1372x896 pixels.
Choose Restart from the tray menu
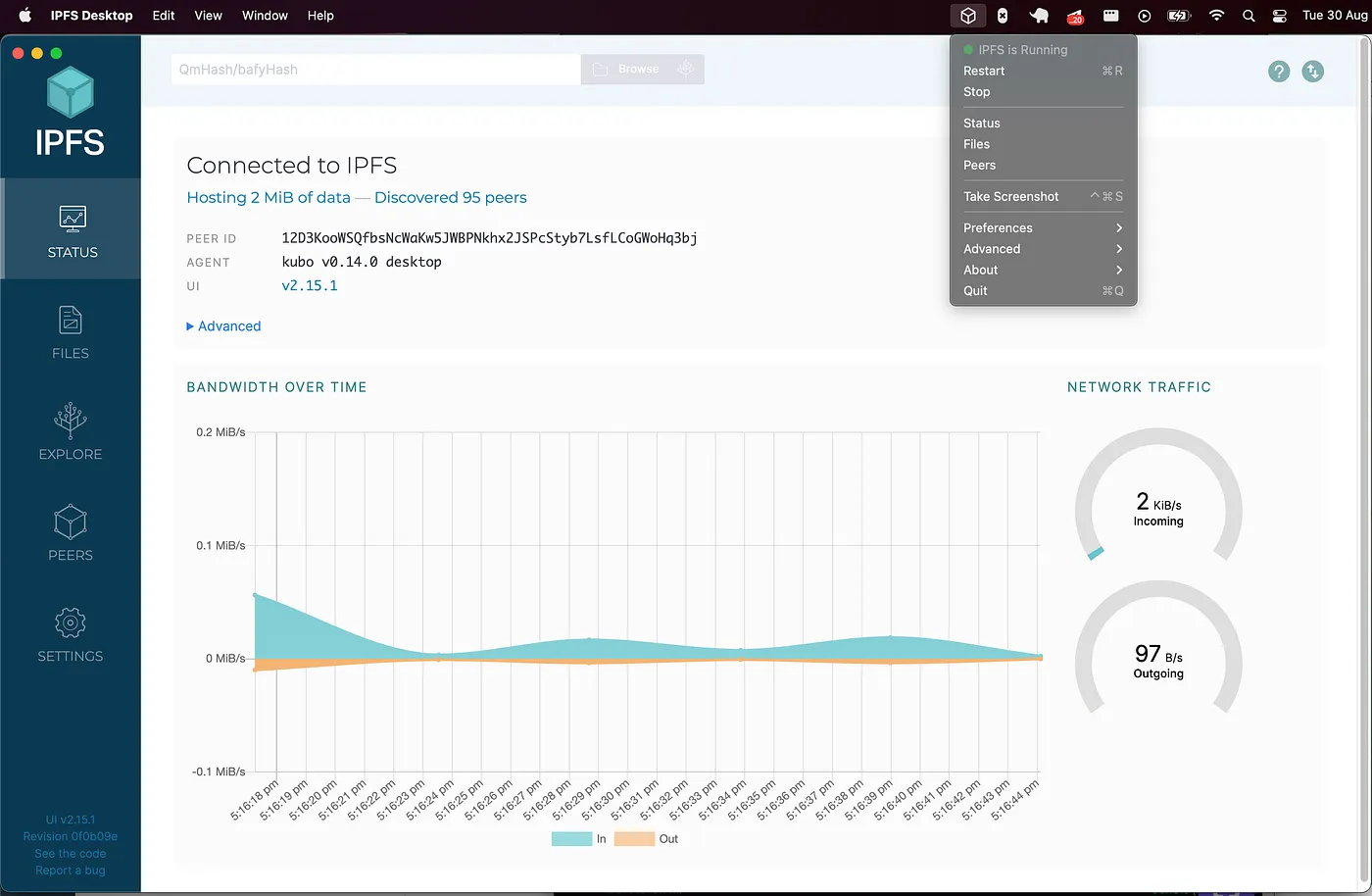coord(1043,71)
